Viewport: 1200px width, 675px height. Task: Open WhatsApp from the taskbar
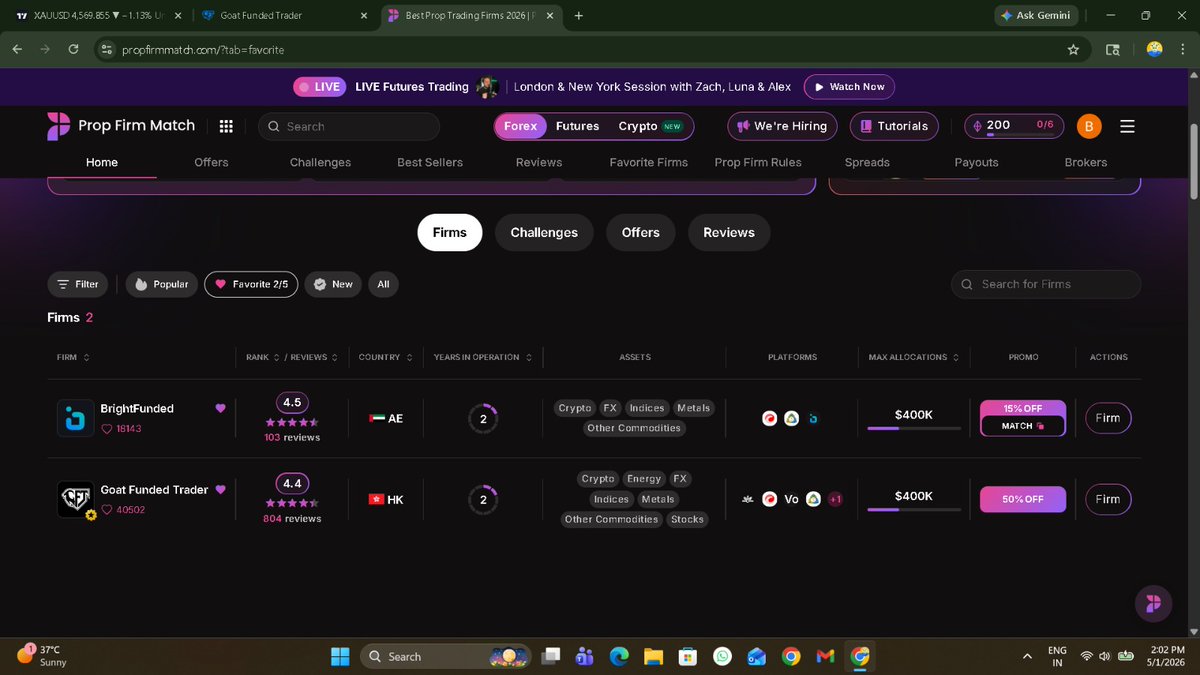pos(722,656)
